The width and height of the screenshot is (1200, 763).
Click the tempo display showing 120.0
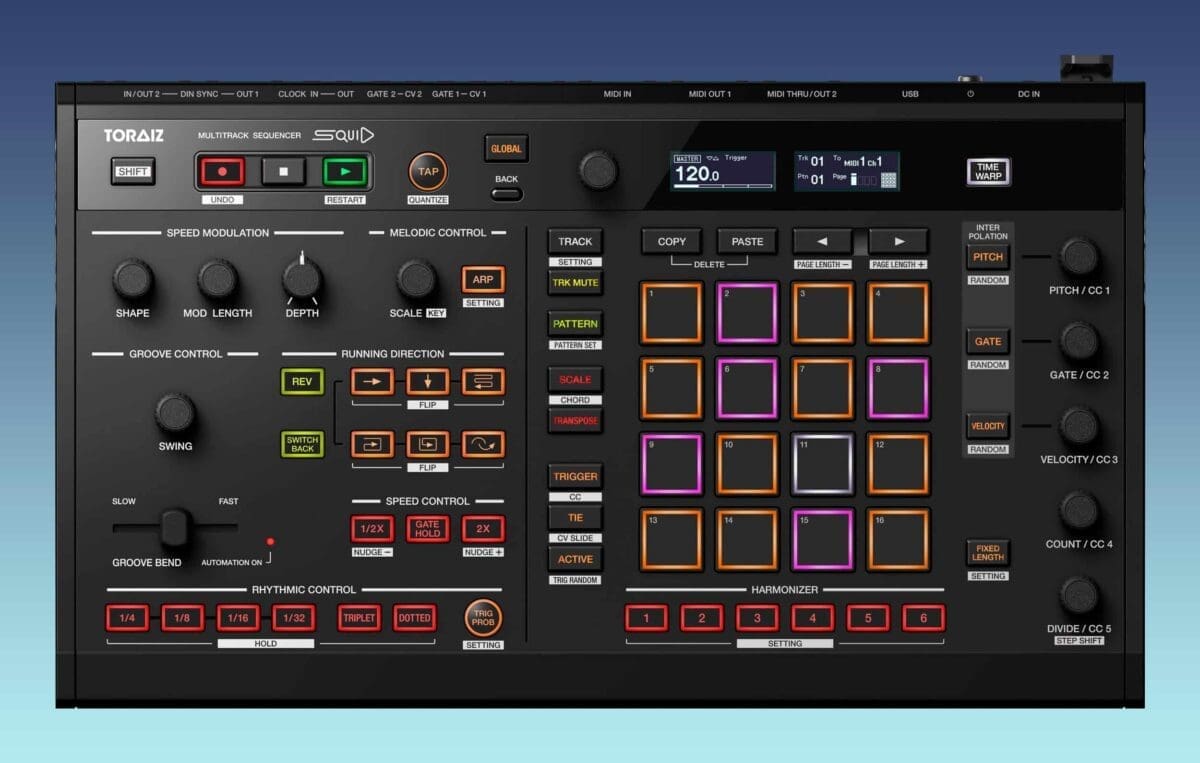pos(723,171)
